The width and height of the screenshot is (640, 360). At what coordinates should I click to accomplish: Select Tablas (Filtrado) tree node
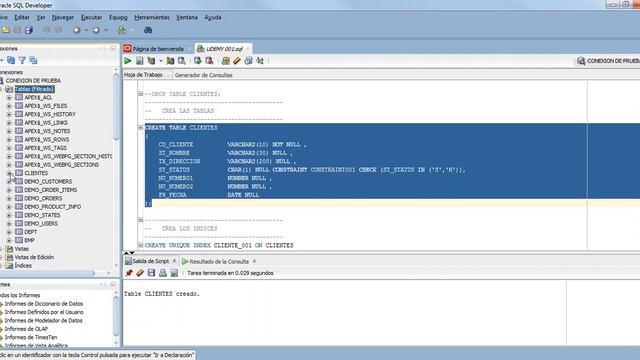point(34,89)
